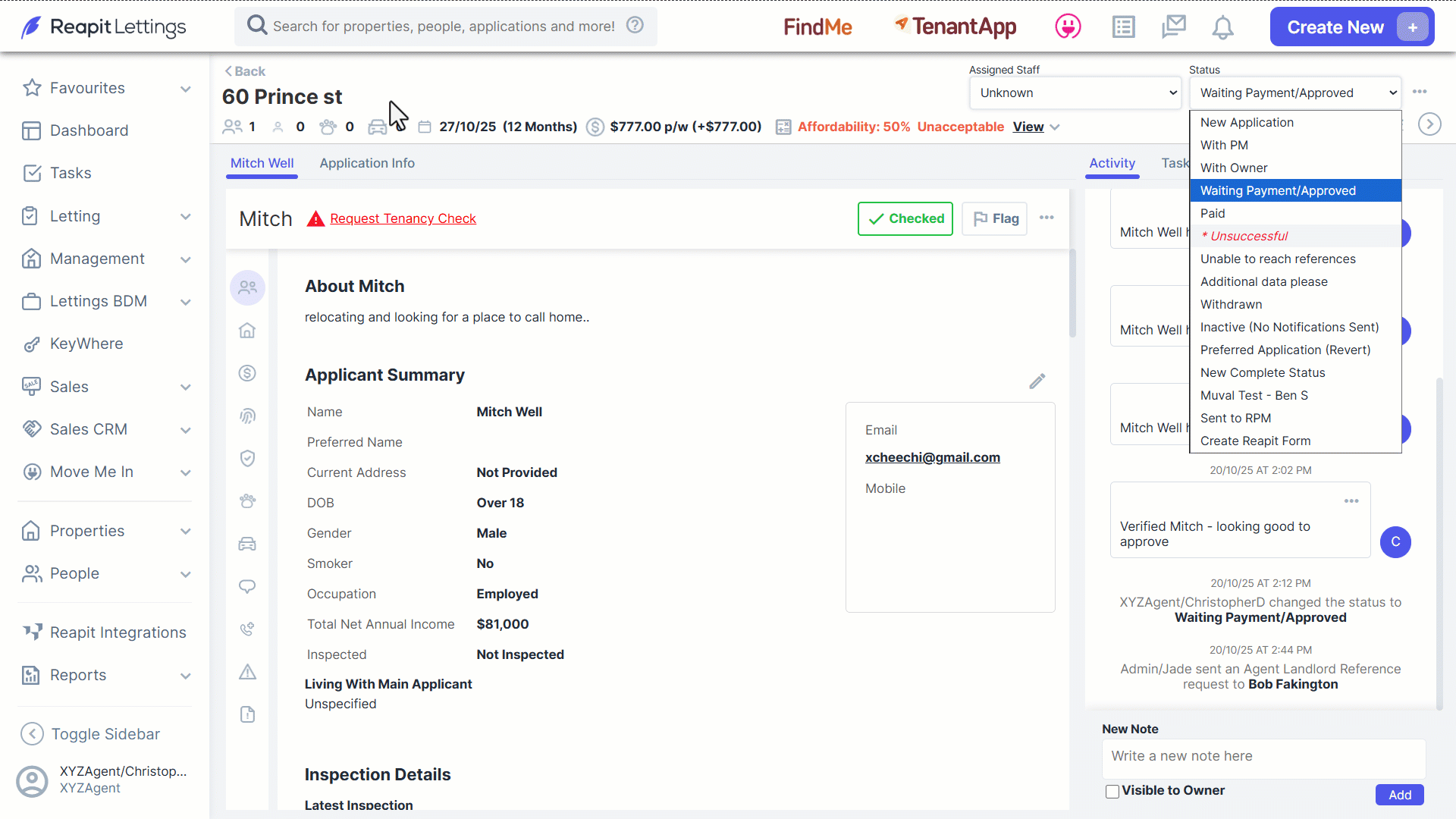Open the Assigned Staff dropdown
The width and height of the screenshot is (1456, 819).
click(x=1075, y=93)
